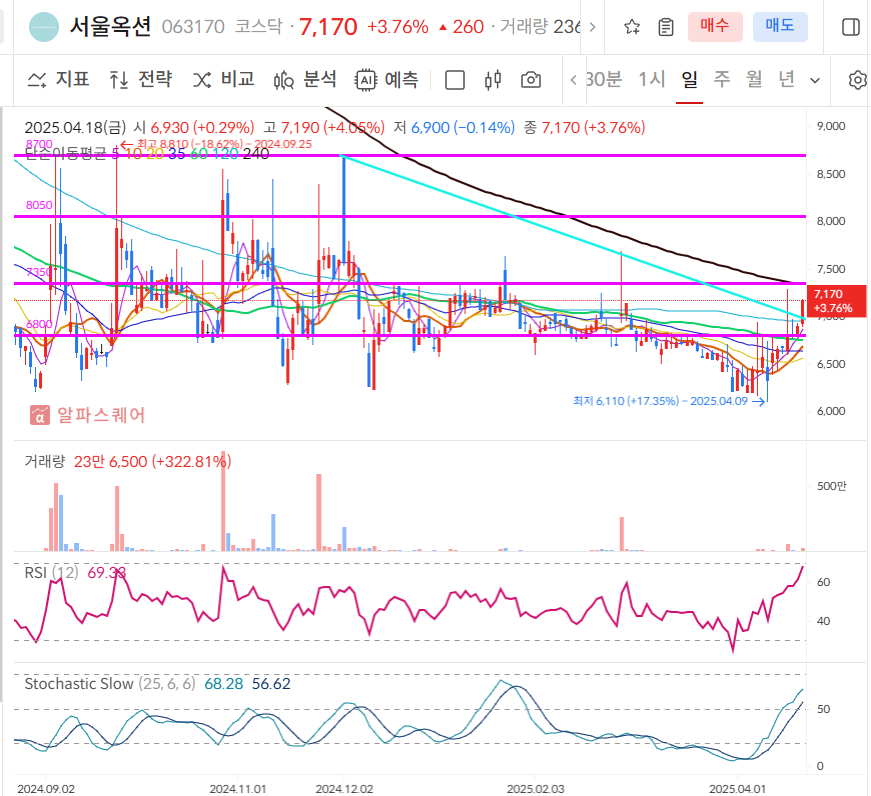871x796 pixels.
Task: Toggle the right side panel layout icon
Action: 851,28
